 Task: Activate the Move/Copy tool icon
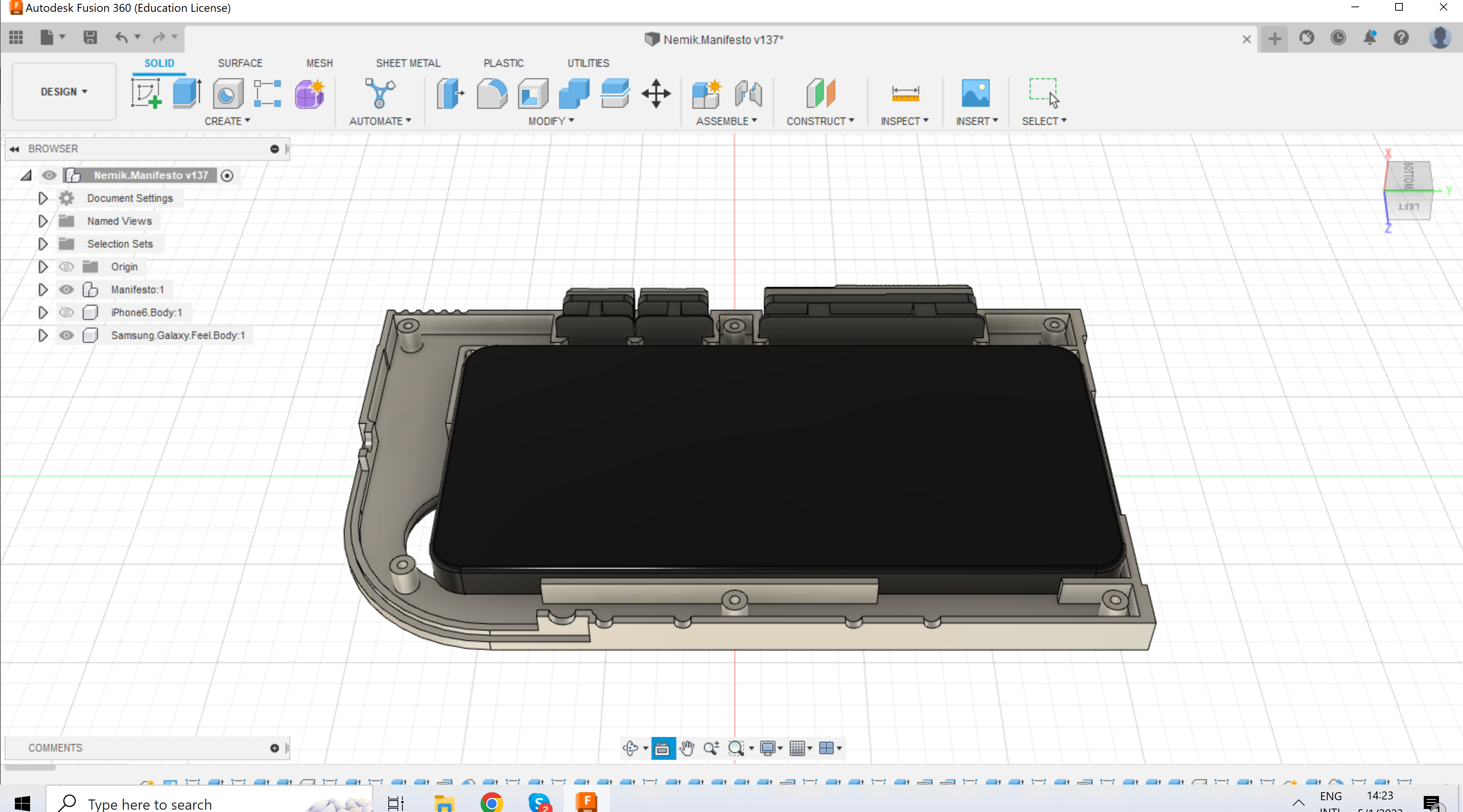point(656,93)
